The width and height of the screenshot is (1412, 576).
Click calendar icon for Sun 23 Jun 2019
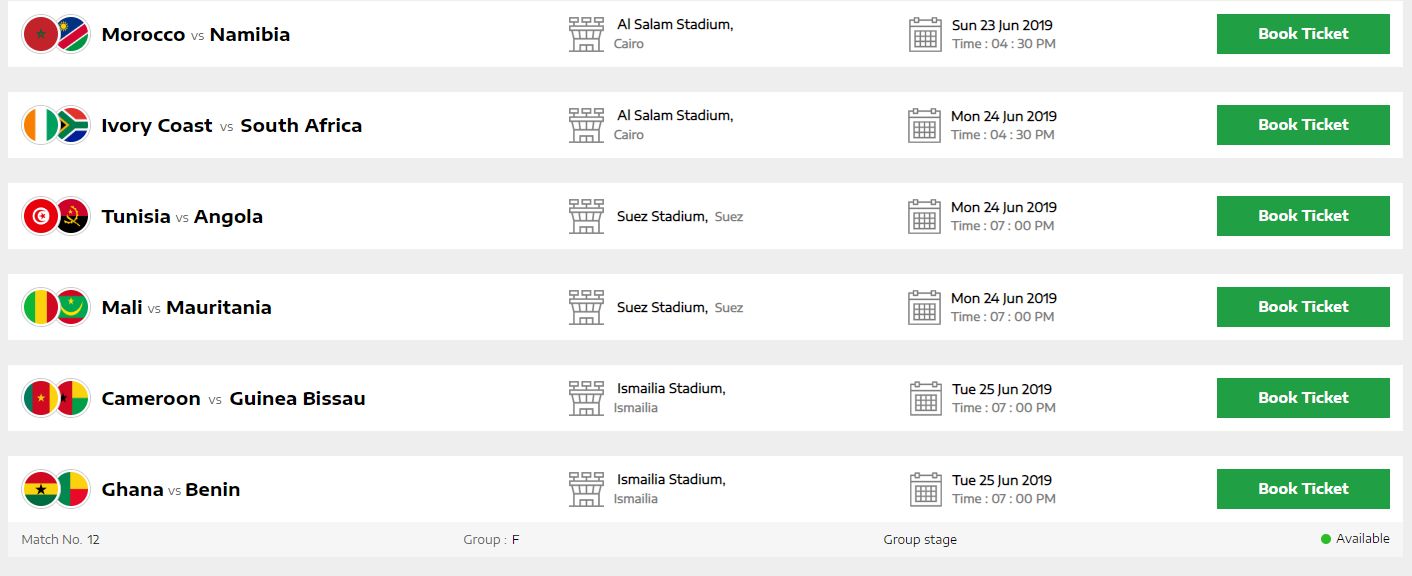(x=925, y=34)
